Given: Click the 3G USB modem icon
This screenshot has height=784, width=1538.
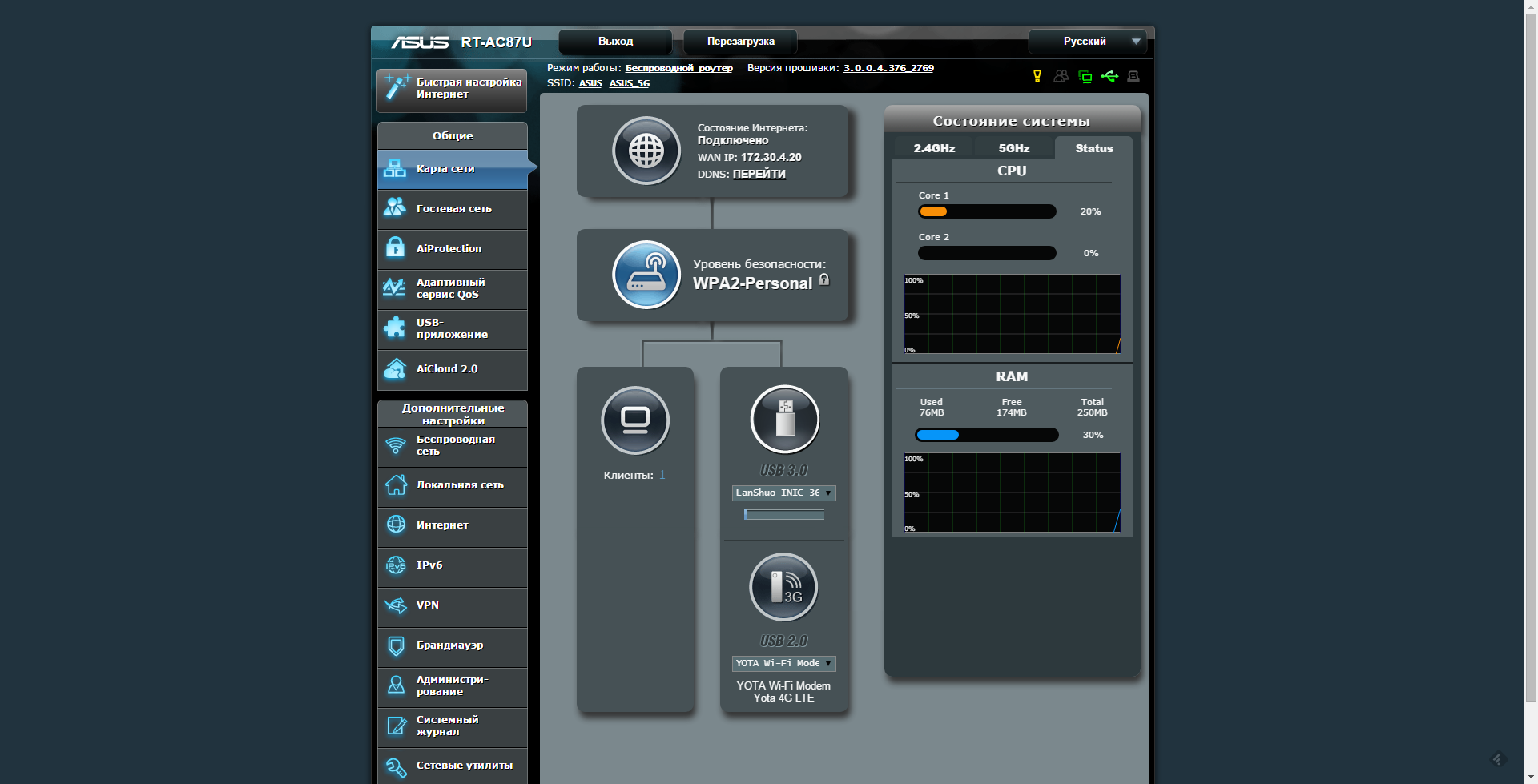Looking at the screenshot, I should [x=783, y=587].
